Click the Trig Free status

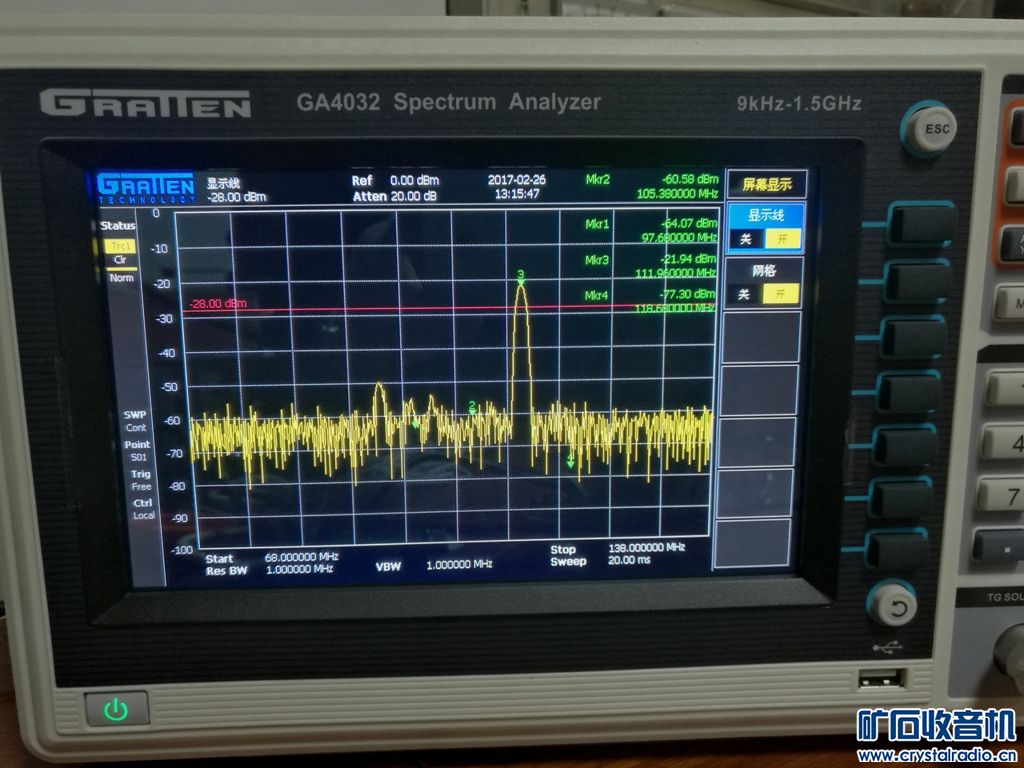[141, 480]
